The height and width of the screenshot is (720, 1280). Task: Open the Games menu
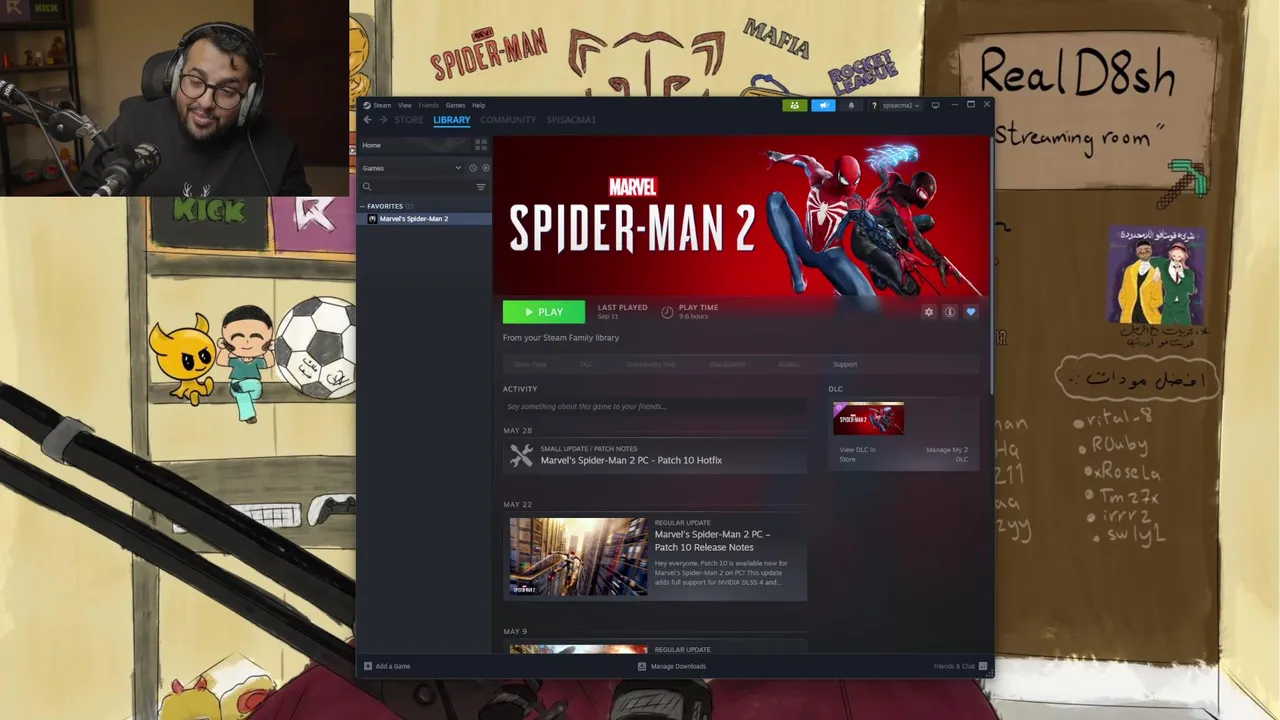[455, 105]
